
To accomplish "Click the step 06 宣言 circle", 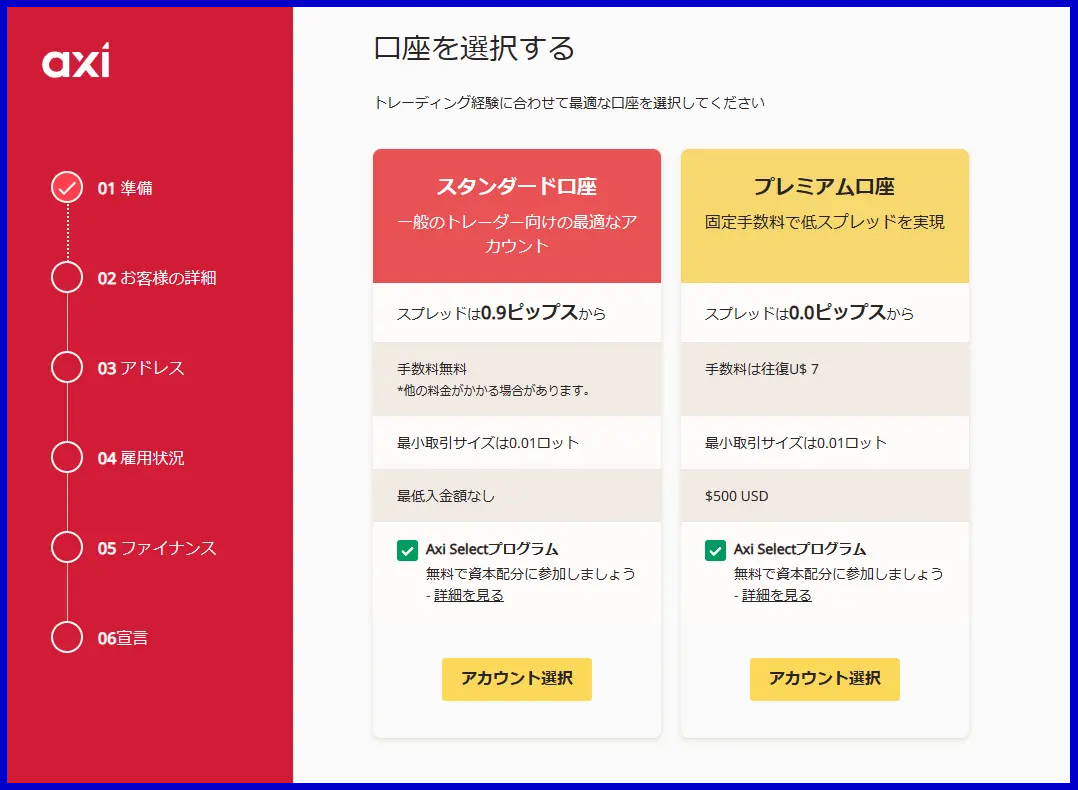I will pos(67,637).
